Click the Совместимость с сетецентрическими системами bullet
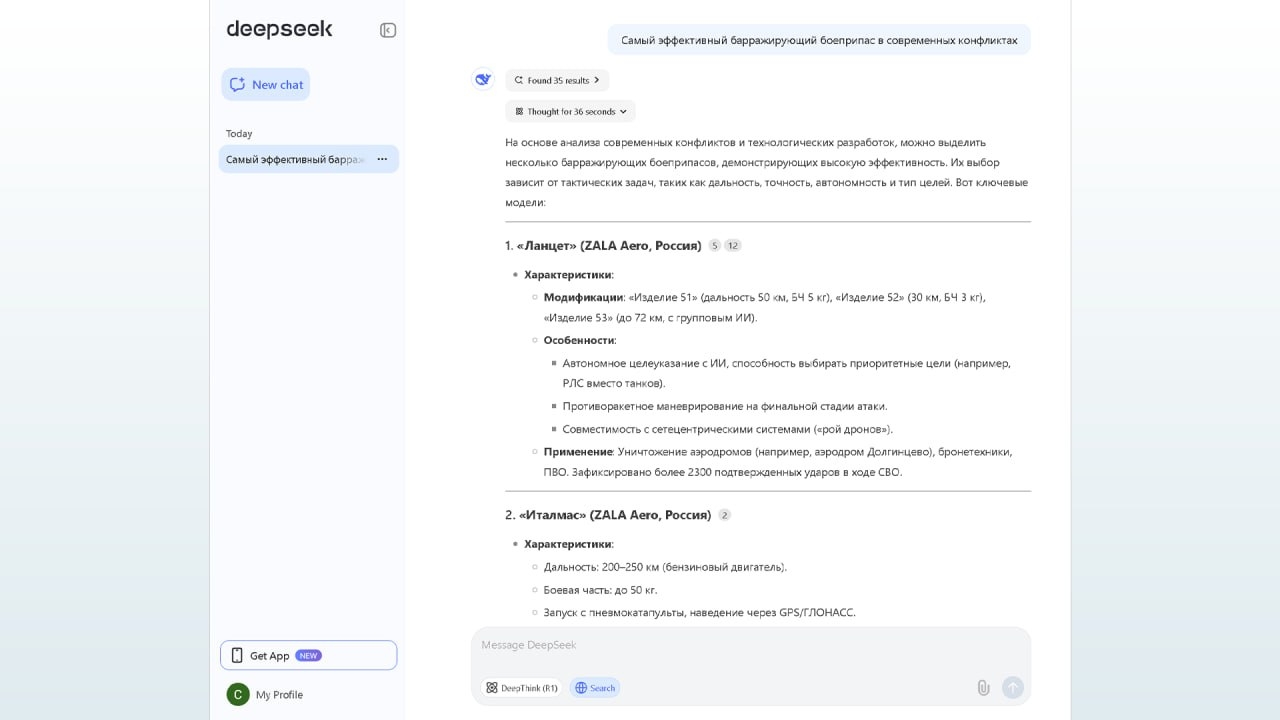Screen dimensions: 1280x720 click(728, 429)
